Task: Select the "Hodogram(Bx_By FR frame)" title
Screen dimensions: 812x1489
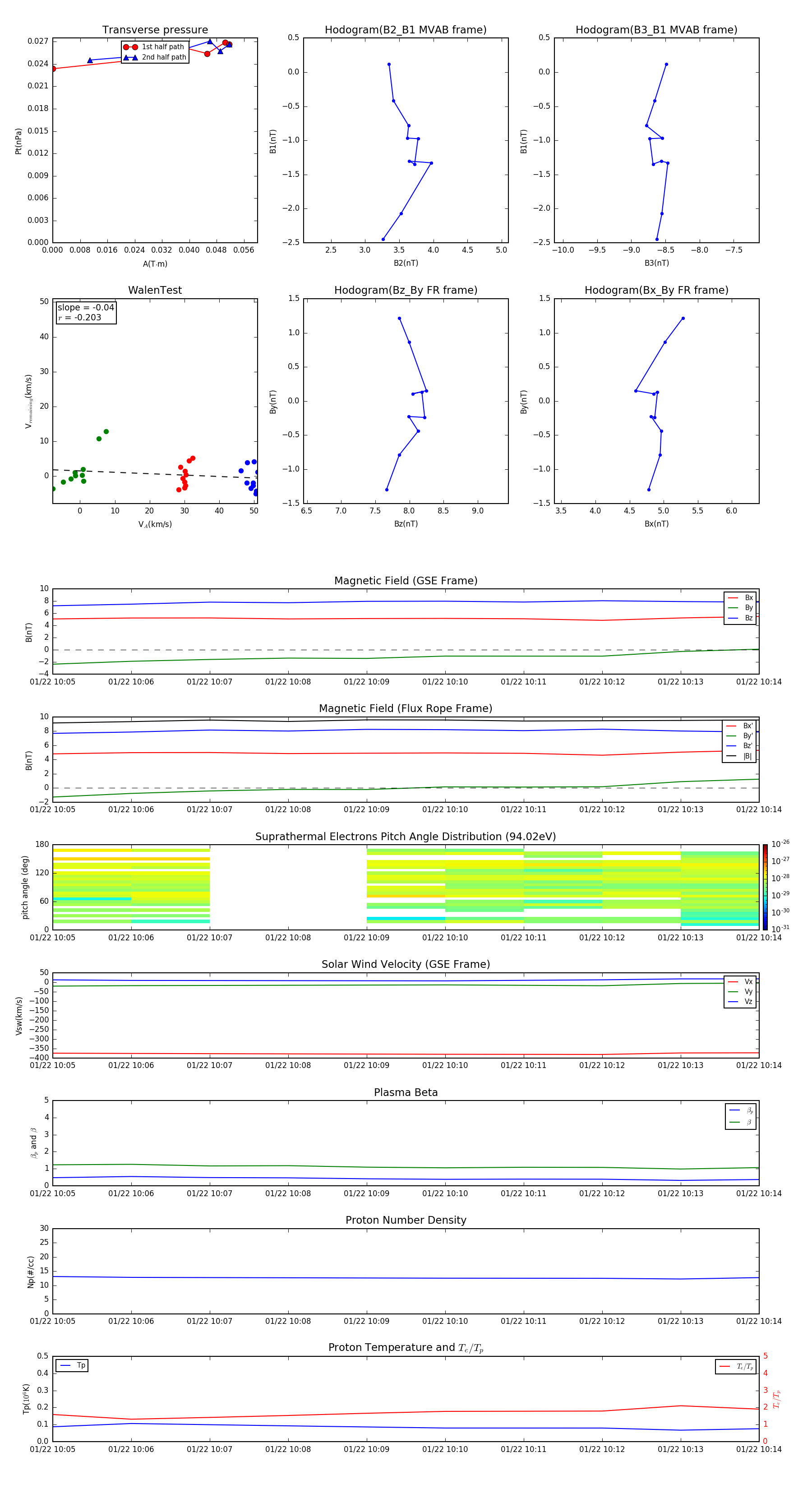Action: coord(656,290)
